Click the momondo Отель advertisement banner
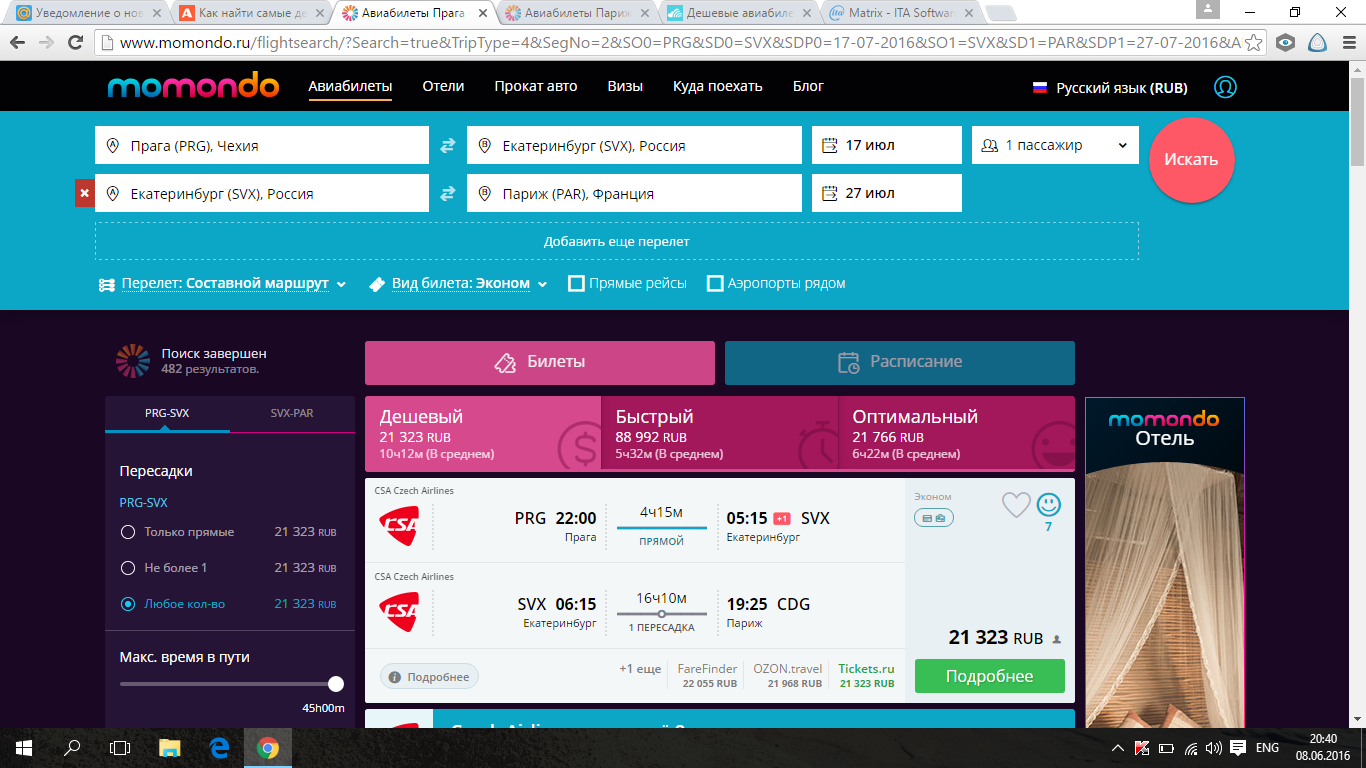 pos(1165,562)
